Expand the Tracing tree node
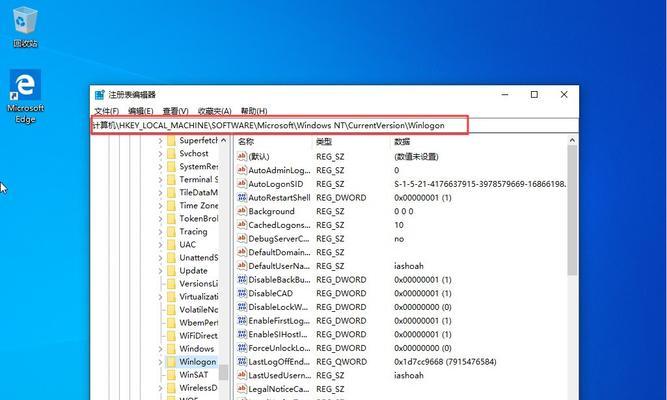The width and height of the screenshot is (667, 400). click(x=160, y=232)
